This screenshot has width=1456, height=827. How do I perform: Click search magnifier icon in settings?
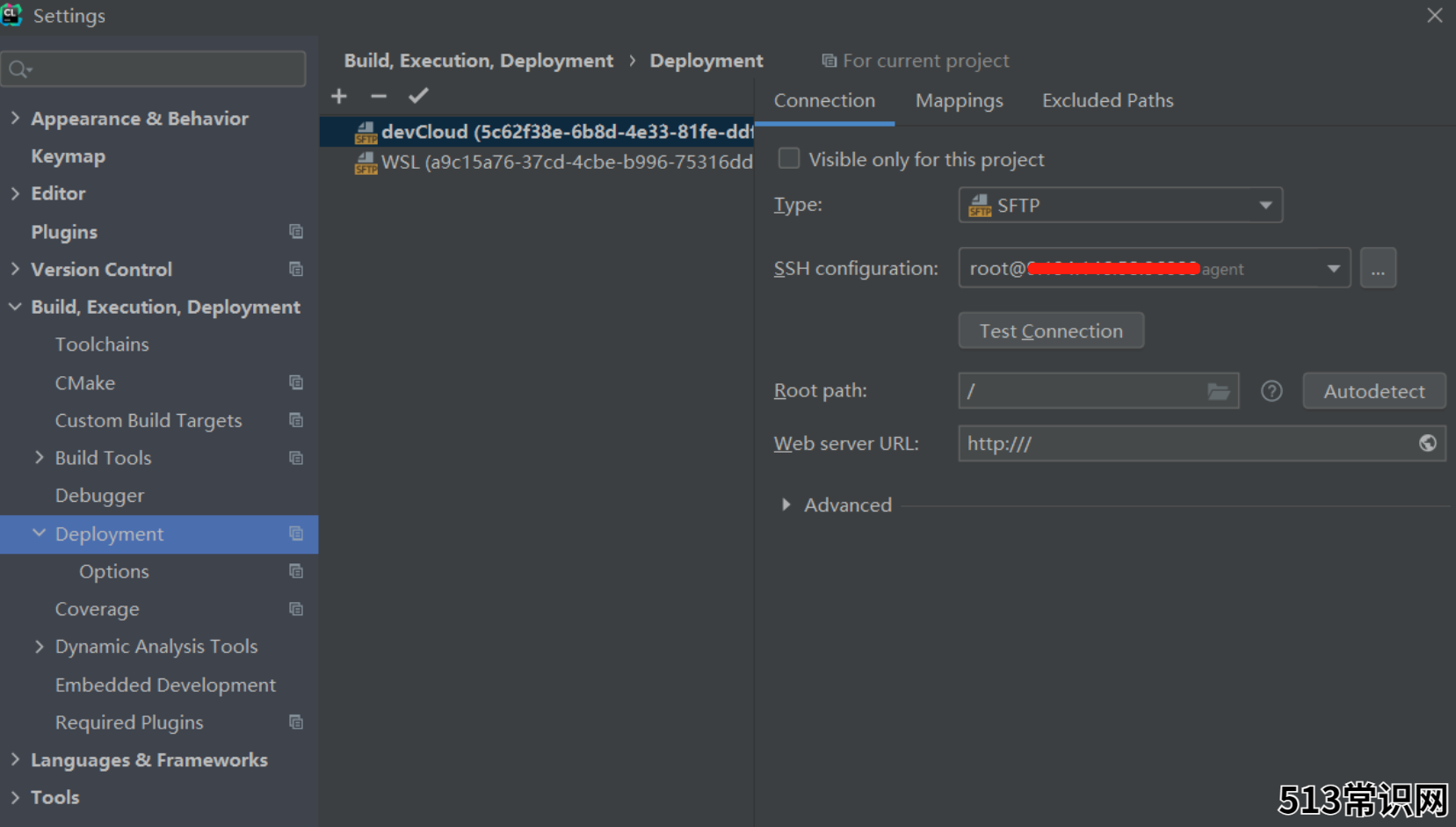coord(20,69)
